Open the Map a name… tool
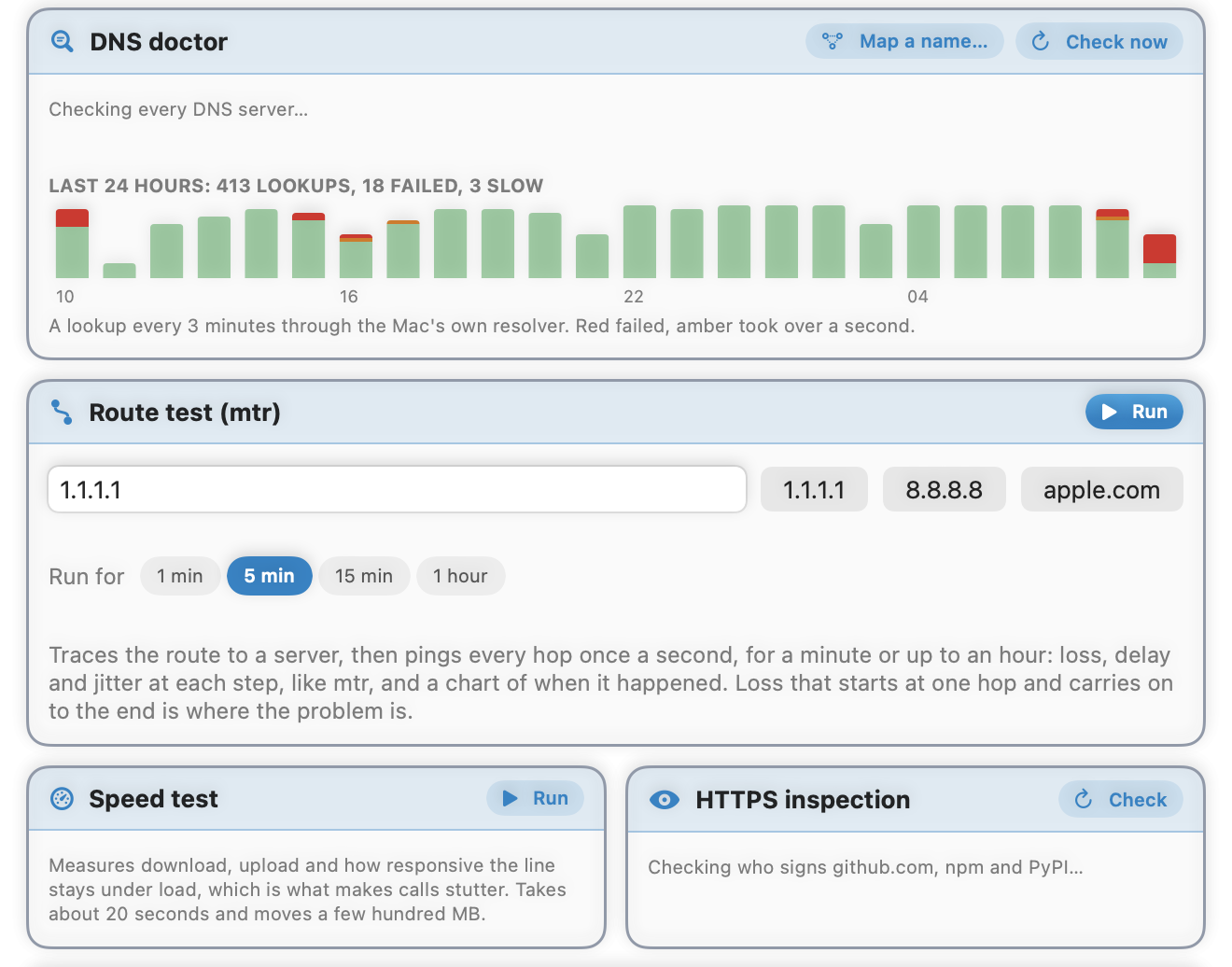The width and height of the screenshot is (1232, 967). (x=904, y=41)
